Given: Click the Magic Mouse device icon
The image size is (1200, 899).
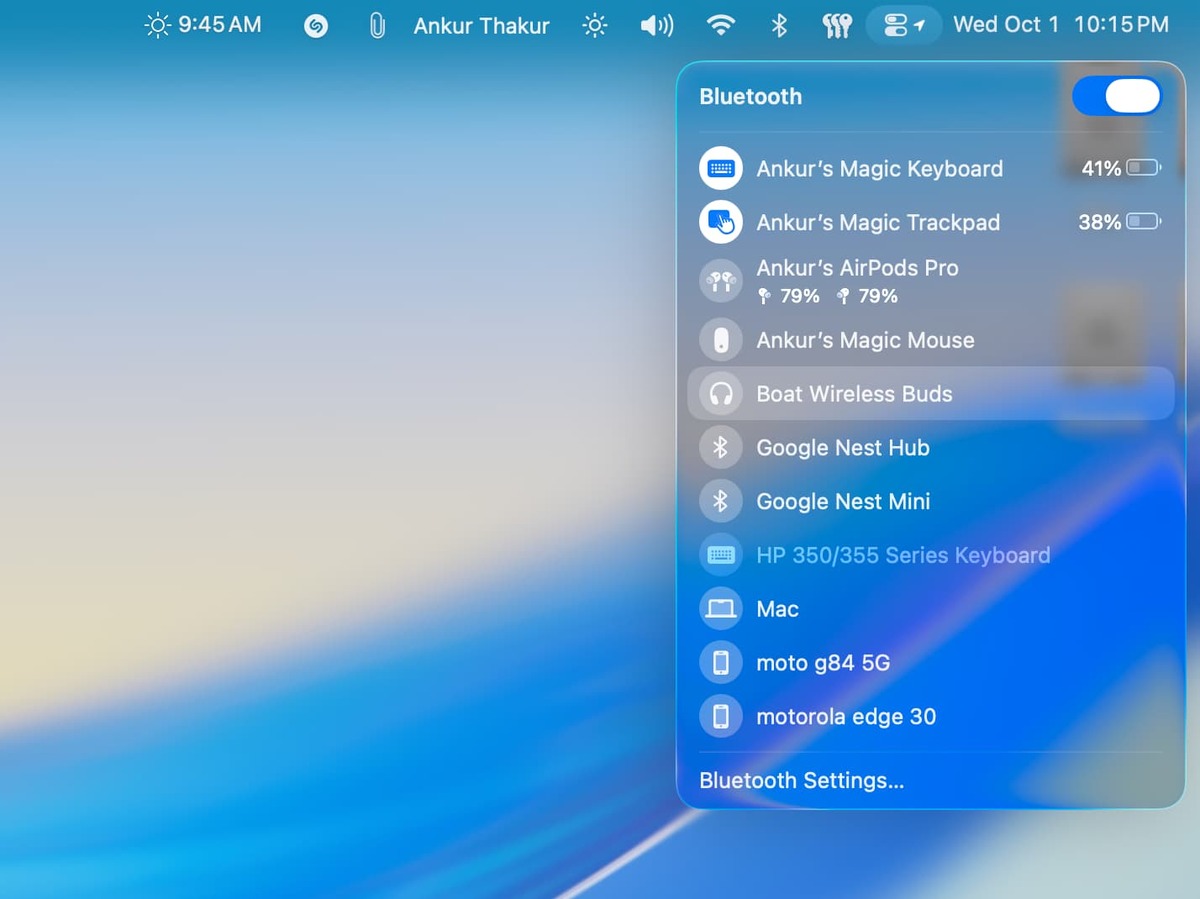Looking at the screenshot, I should tap(720, 340).
